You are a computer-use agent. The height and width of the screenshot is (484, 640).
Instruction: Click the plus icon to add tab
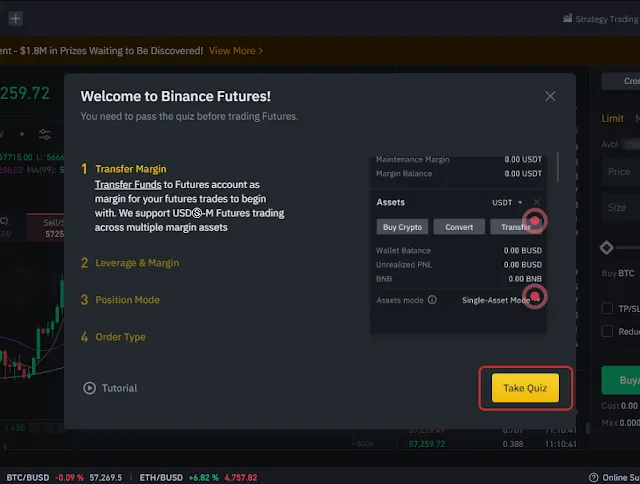point(15,18)
